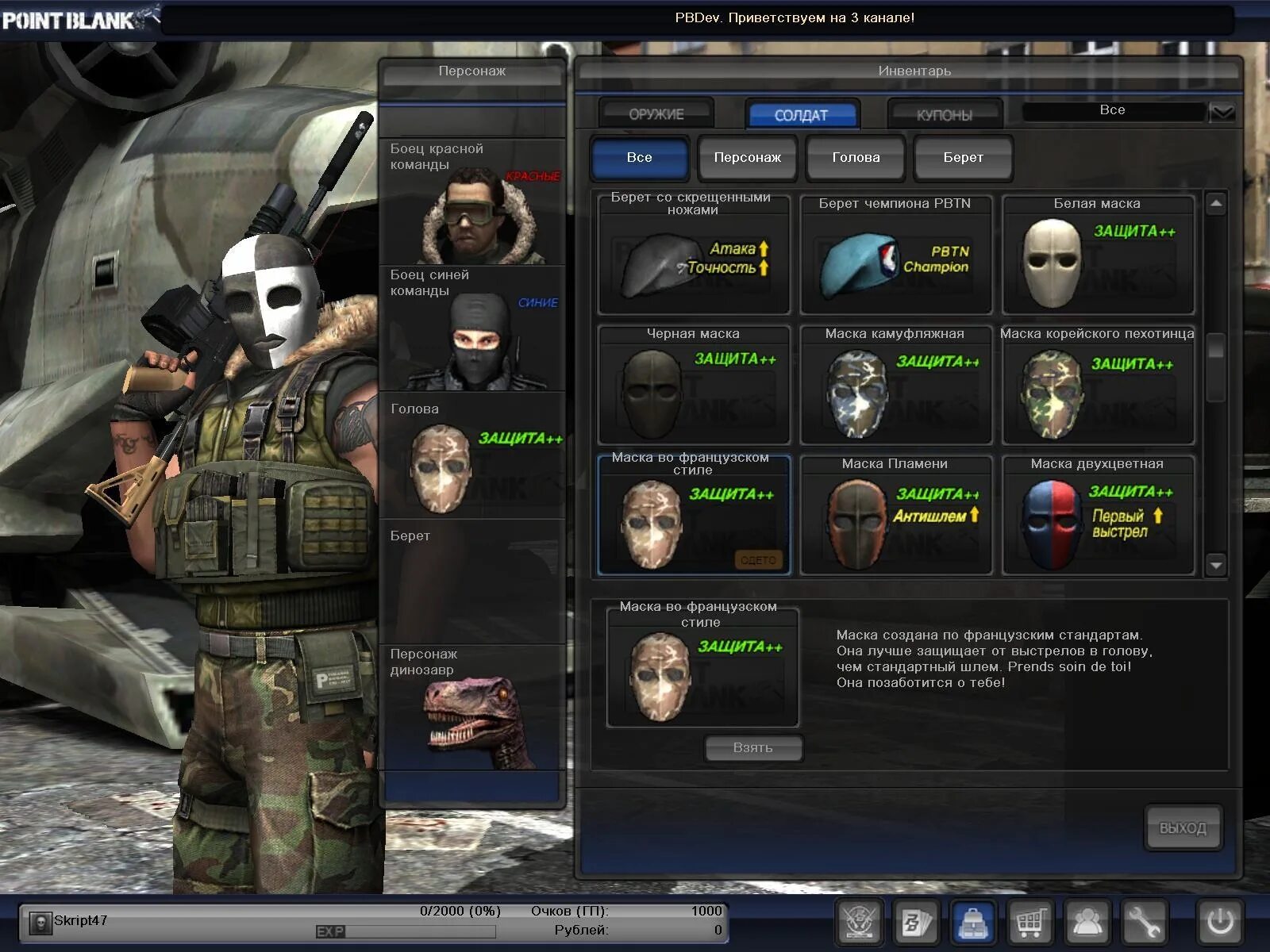Select the Черная маска item
Viewport: 1270px width, 952px height.
pos(693,384)
